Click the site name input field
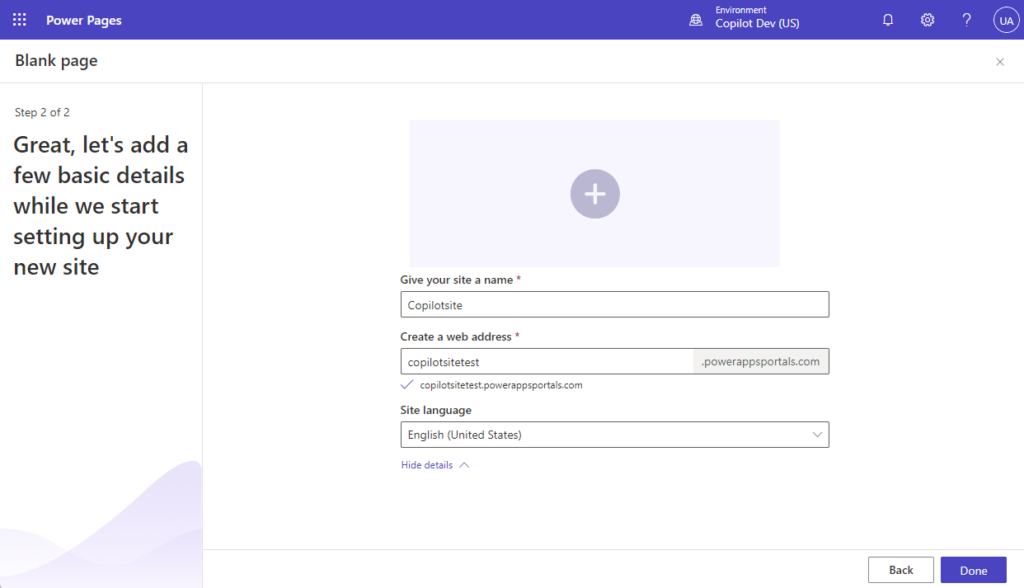The height and width of the screenshot is (588, 1024). 615,304
